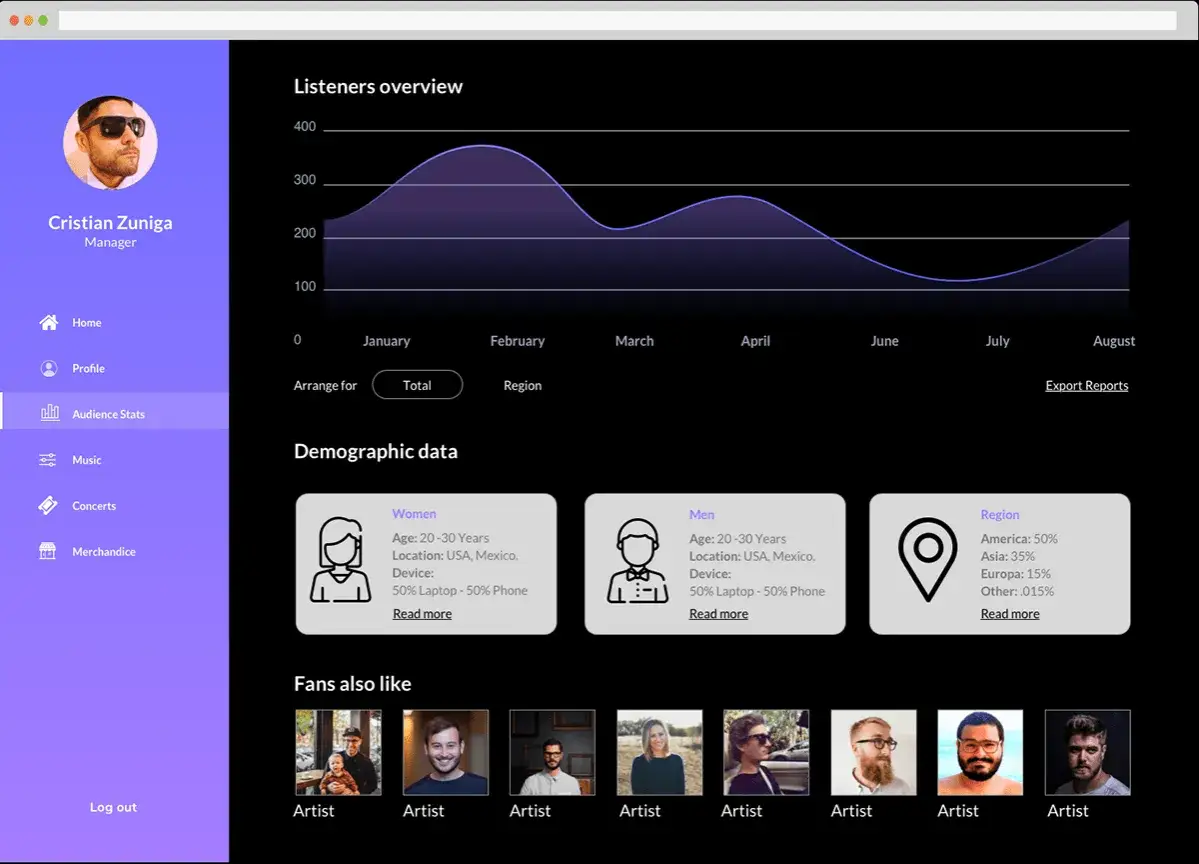
Task: Click the America: 50% line
Action: pyautogui.click(x=1019, y=539)
